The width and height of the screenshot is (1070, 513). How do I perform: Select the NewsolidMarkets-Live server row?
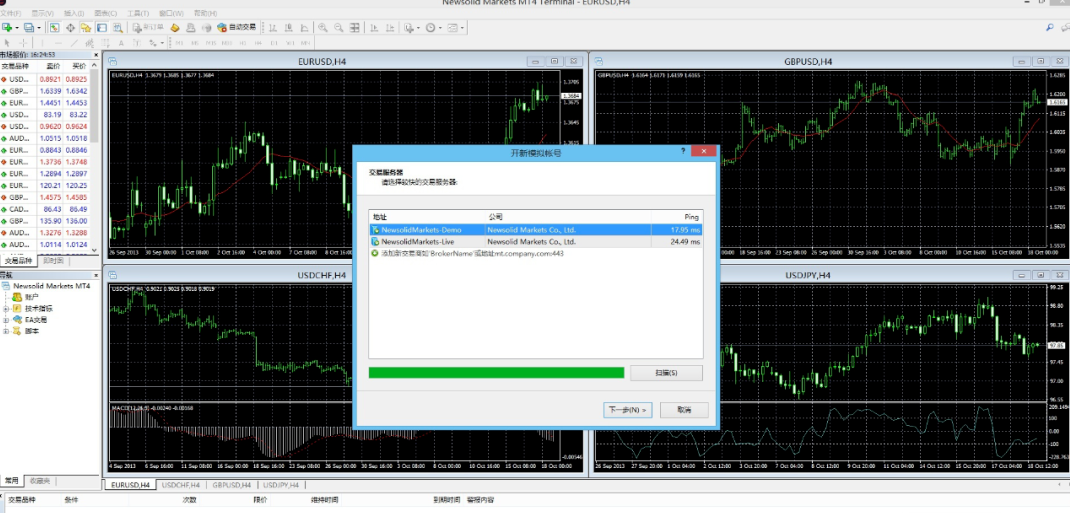536,241
